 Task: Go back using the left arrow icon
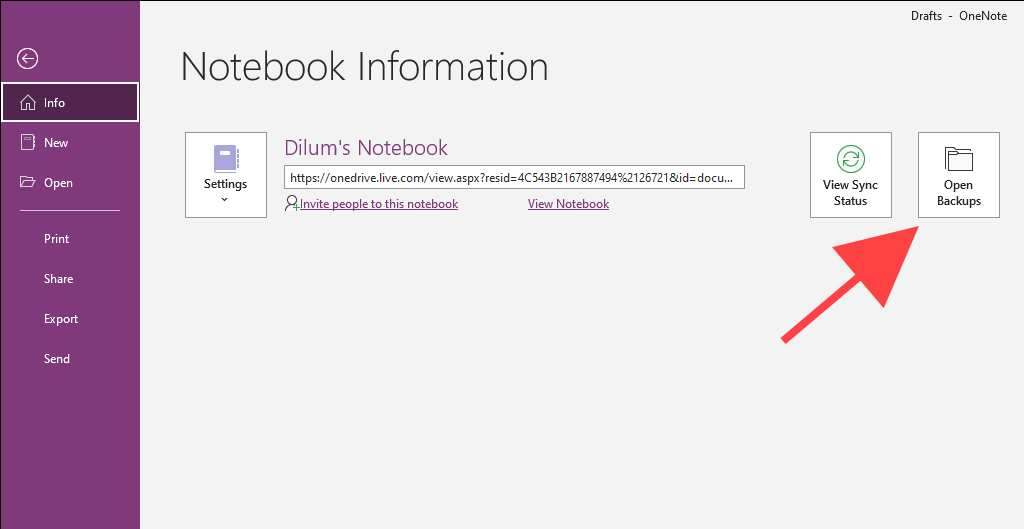tap(27, 59)
